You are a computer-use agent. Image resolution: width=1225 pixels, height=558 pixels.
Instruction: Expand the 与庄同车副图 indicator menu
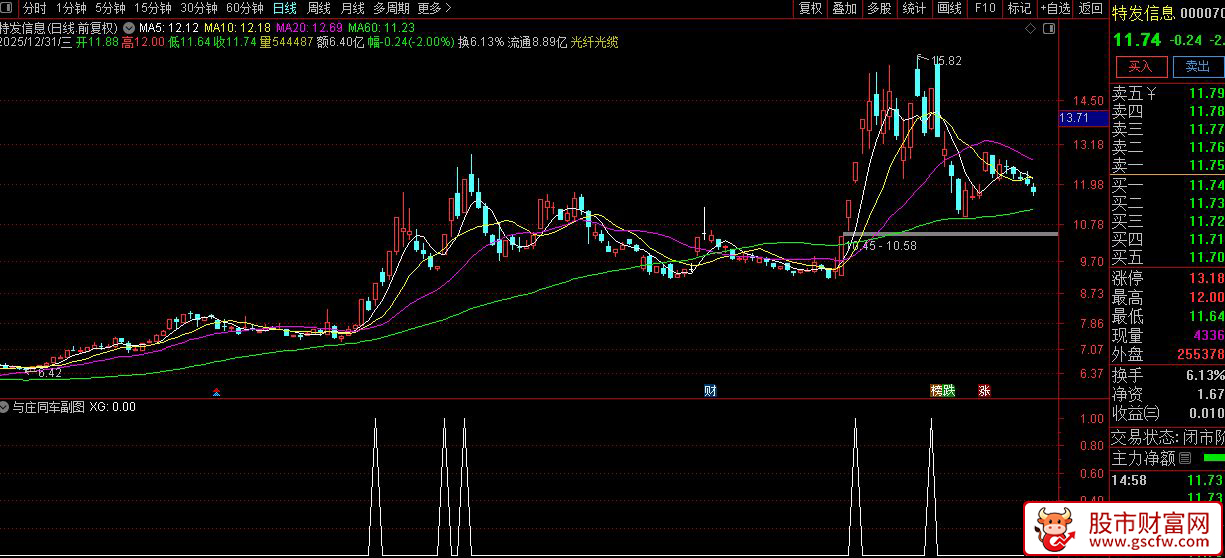pyautogui.click(x=5, y=407)
